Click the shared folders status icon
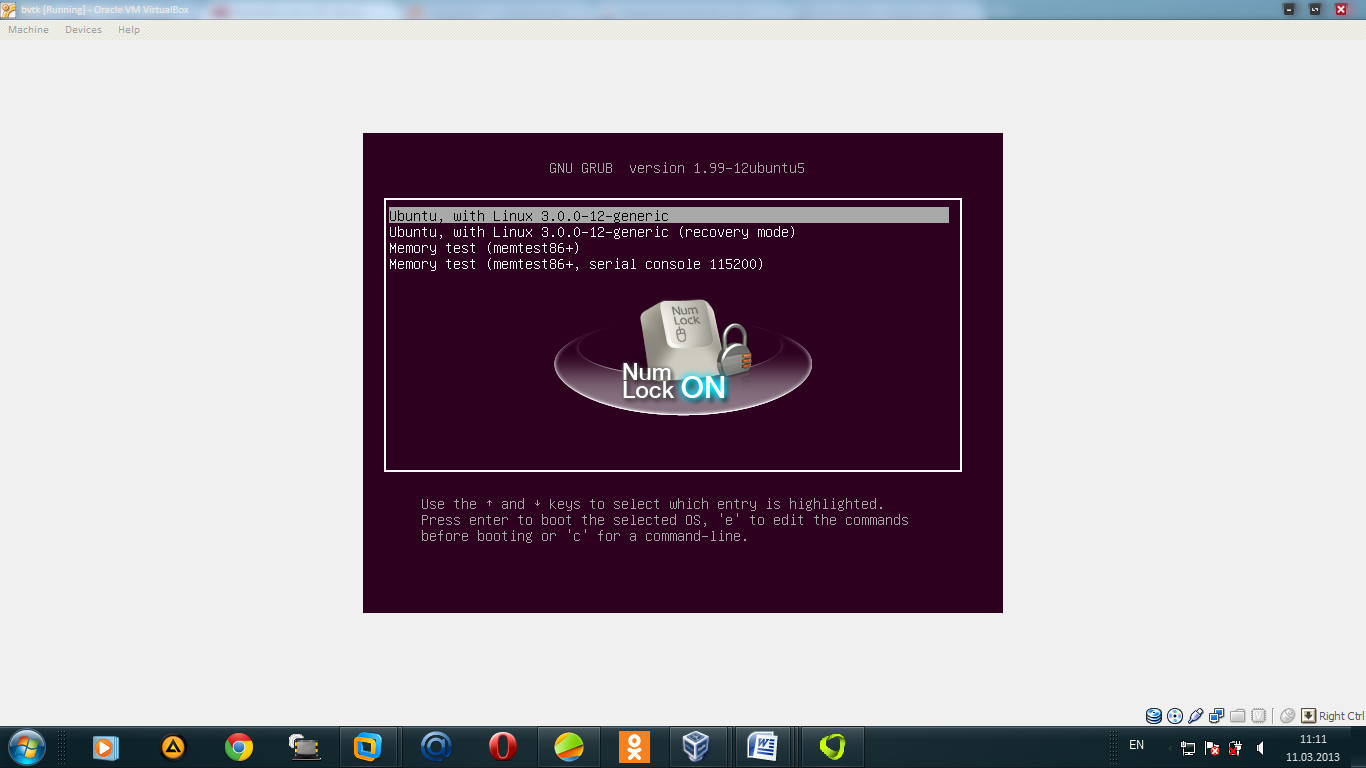The width and height of the screenshot is (1366, 768). (x=1238, y=716)
